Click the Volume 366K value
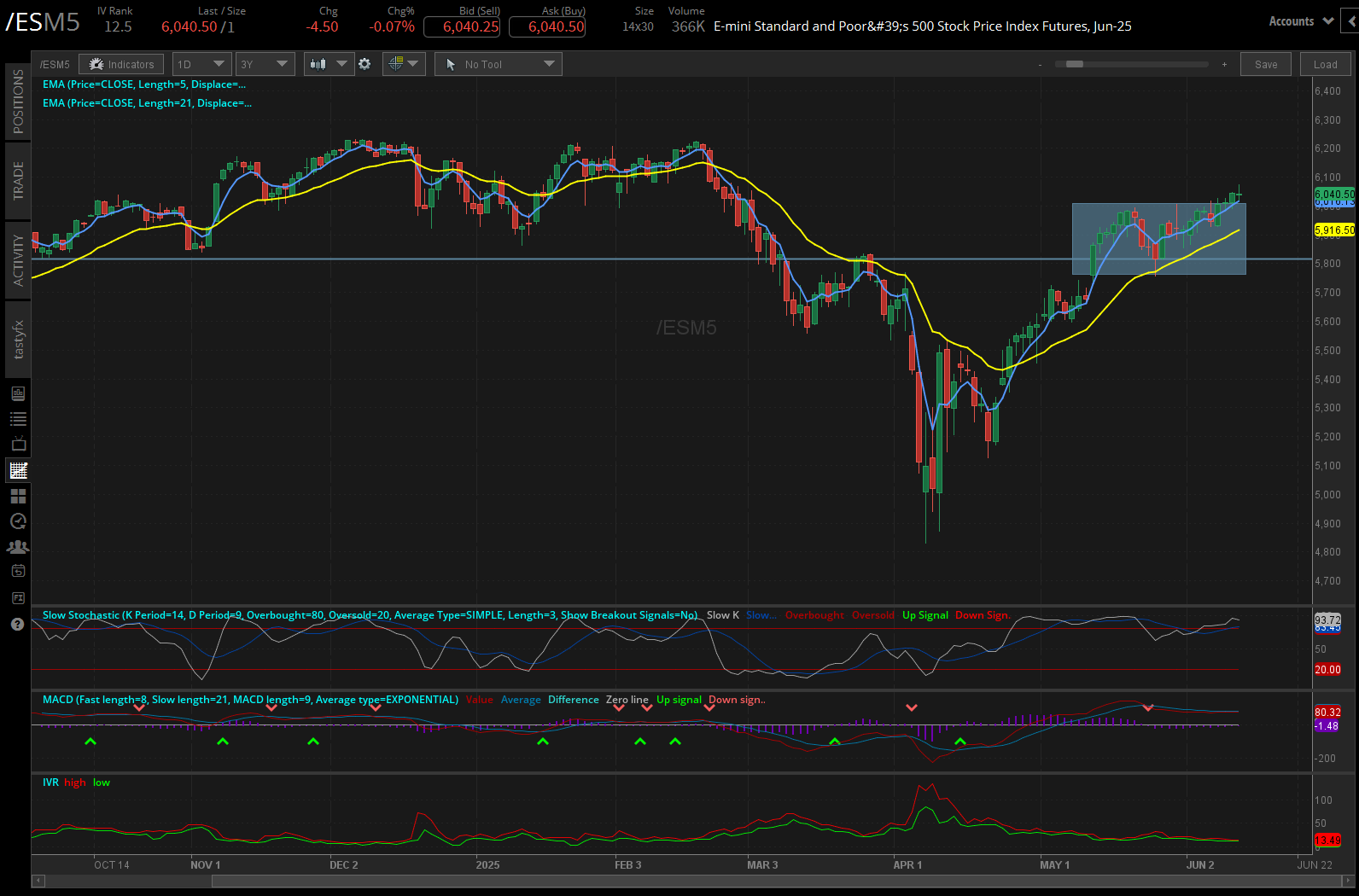The image size is (1359, 896). click(x=688, y=26)
